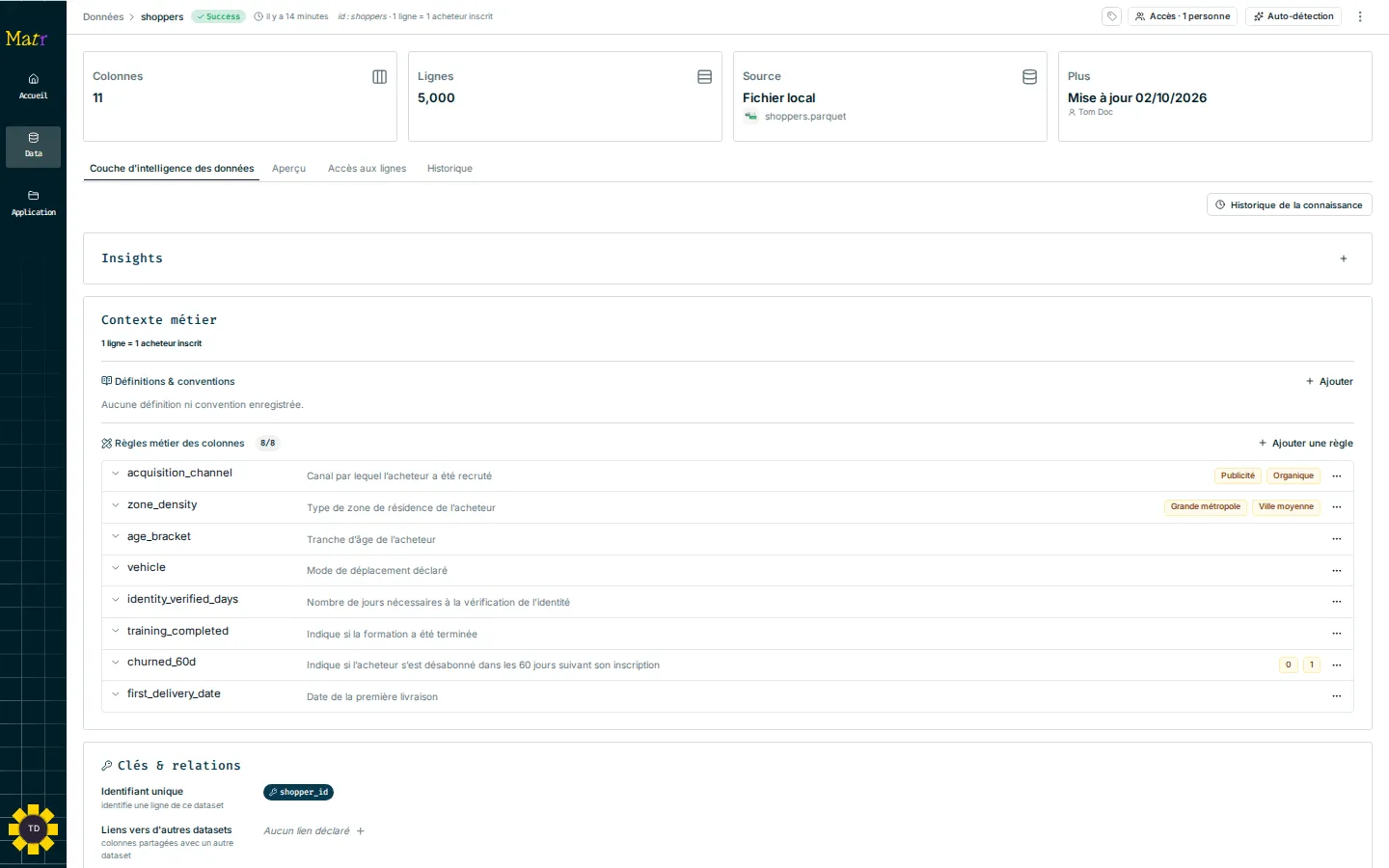1389x868 pixels.
Task: Click the Success status badge
Action: pos(219,16)
